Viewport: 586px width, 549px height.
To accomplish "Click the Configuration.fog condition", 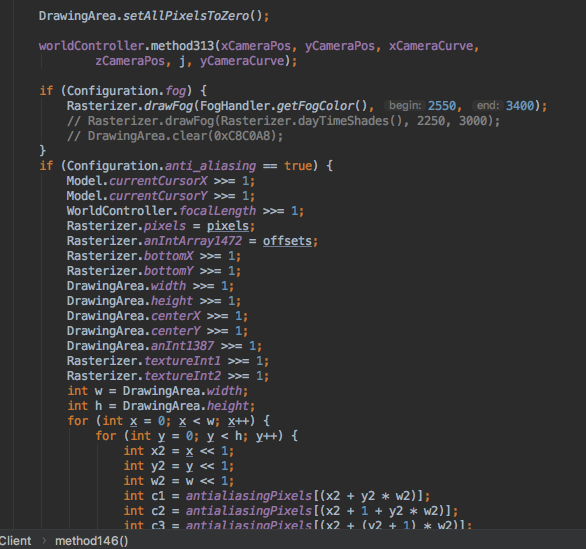I will tap(126, 91).
